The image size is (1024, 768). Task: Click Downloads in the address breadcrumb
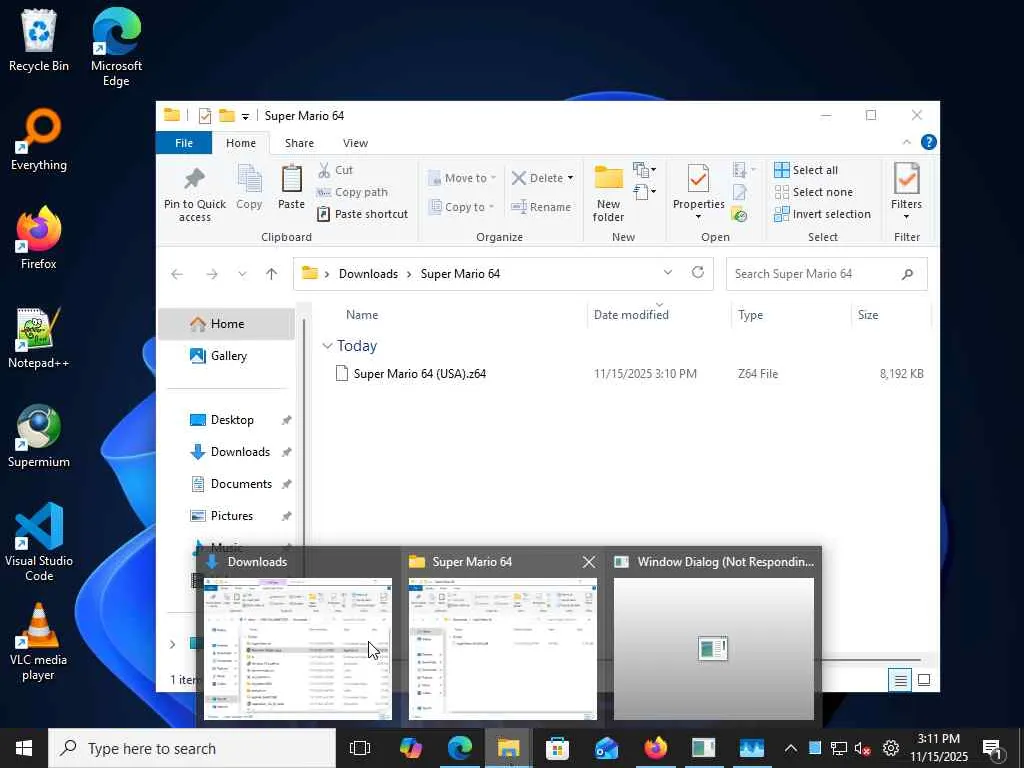368,274
